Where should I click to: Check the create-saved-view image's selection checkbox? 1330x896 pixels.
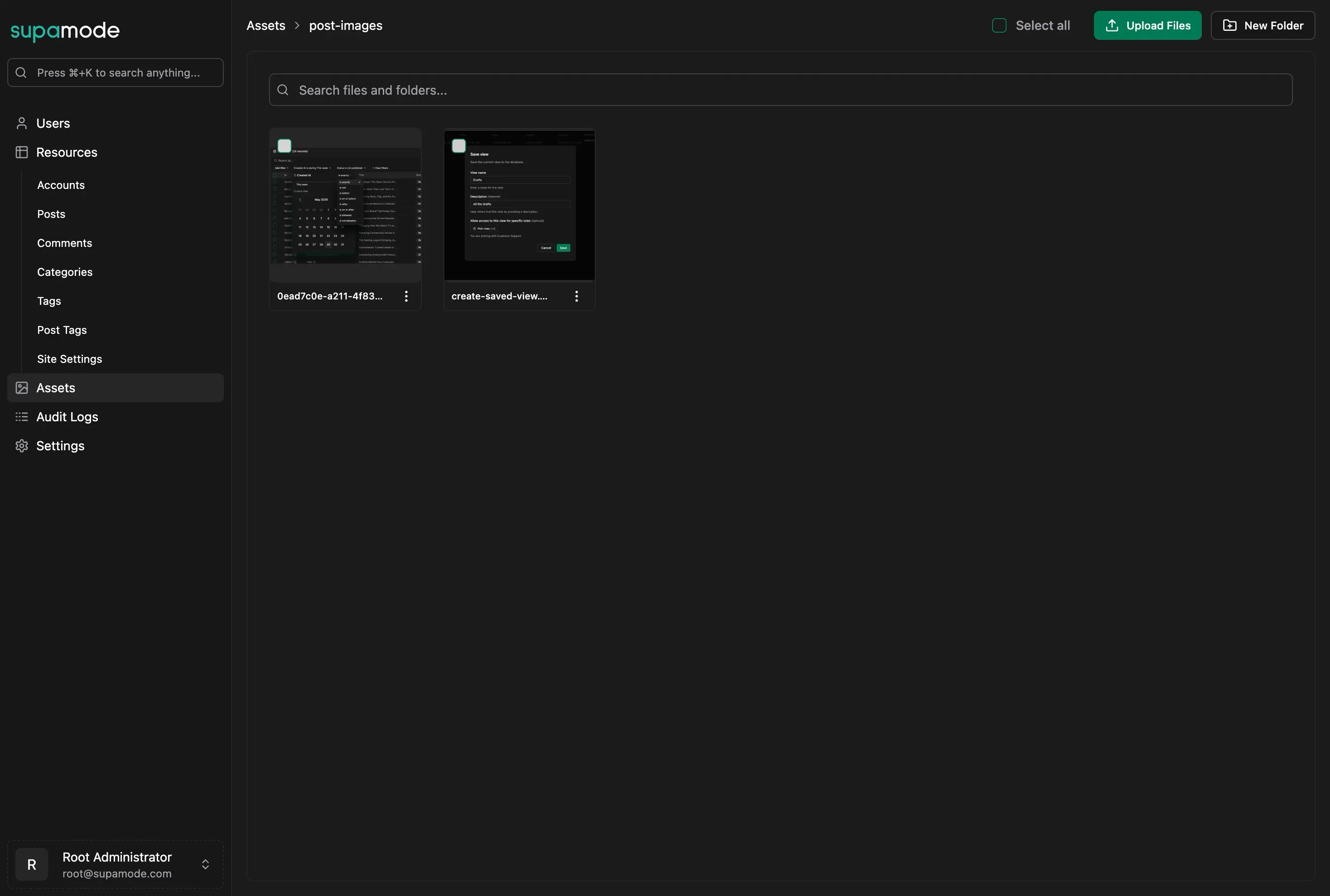click(459, 146)
